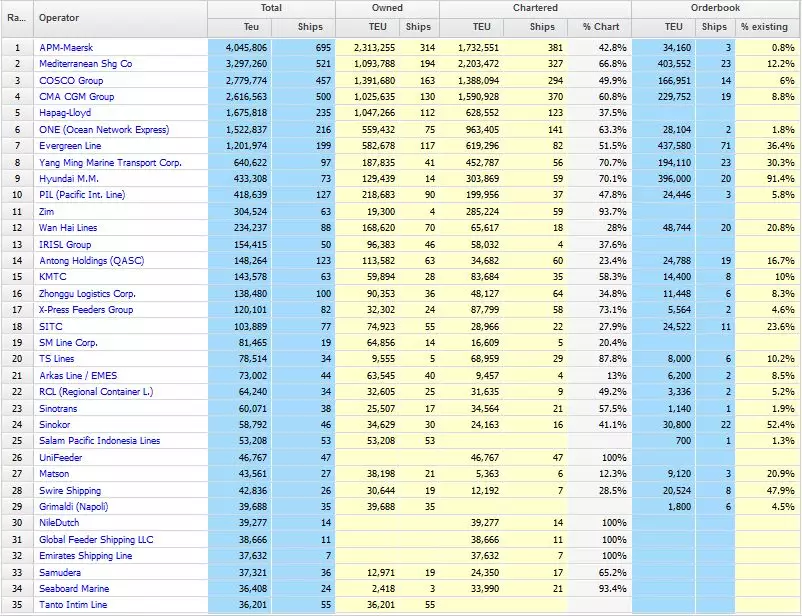The height and width of the screenshot is (616, 802).
Task: Open the Tanto Intim Line link
Action: tap(73, 605)
